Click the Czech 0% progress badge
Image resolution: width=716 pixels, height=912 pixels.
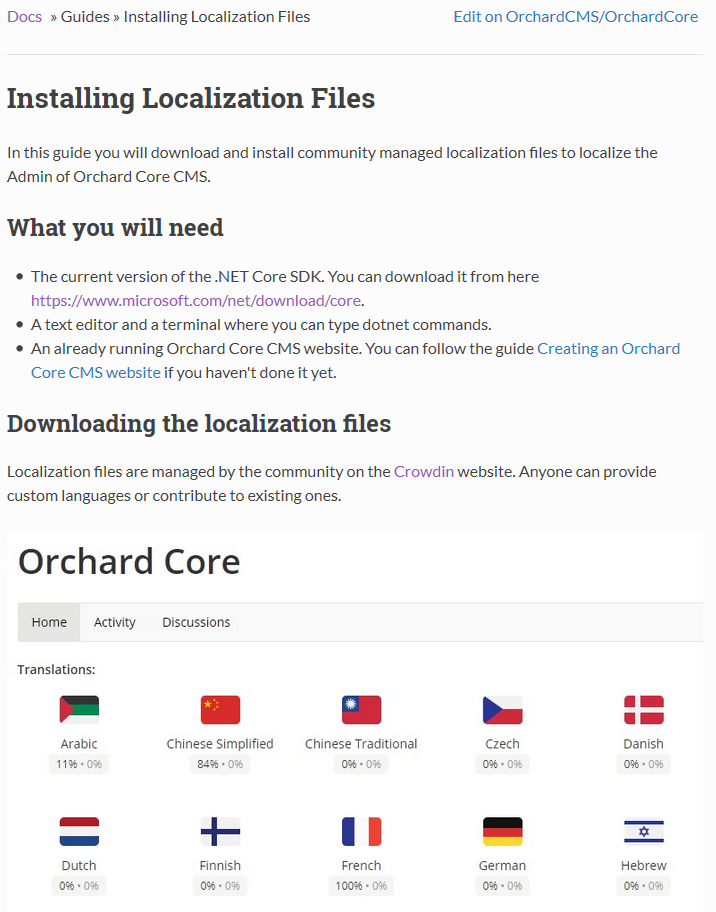[503, 764]
